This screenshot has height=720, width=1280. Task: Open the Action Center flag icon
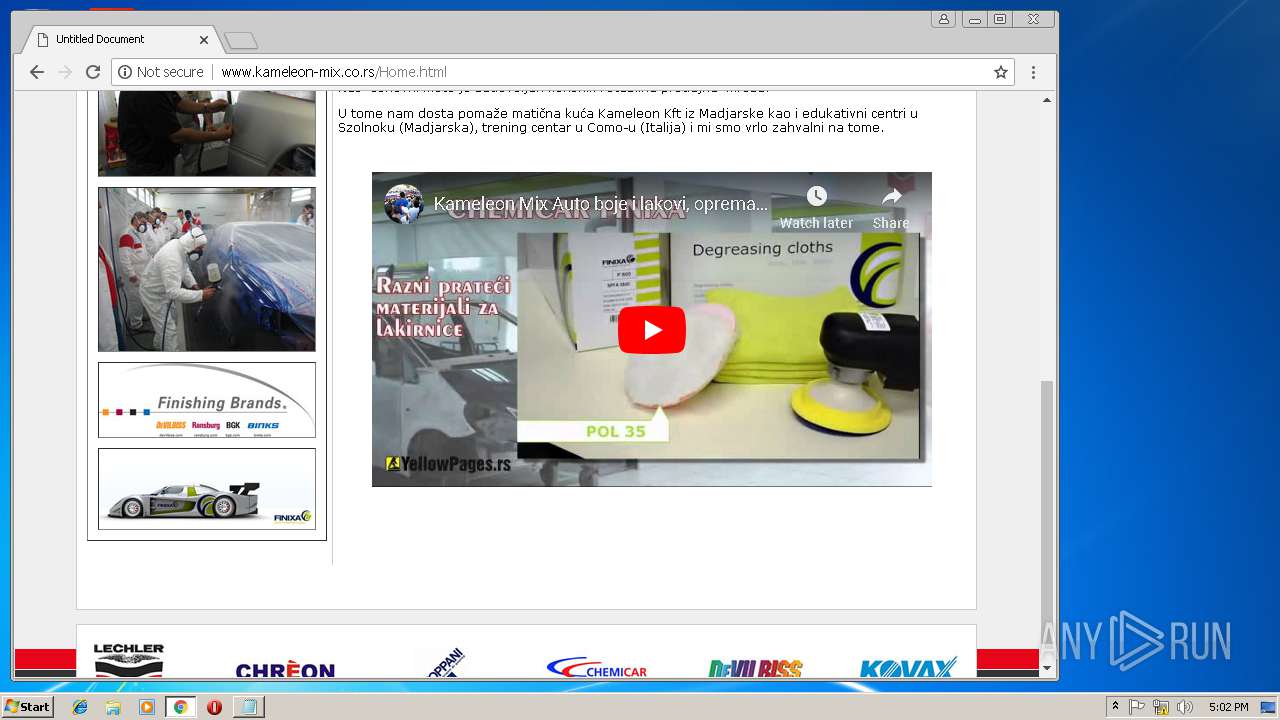click(x=1137, y=707)
